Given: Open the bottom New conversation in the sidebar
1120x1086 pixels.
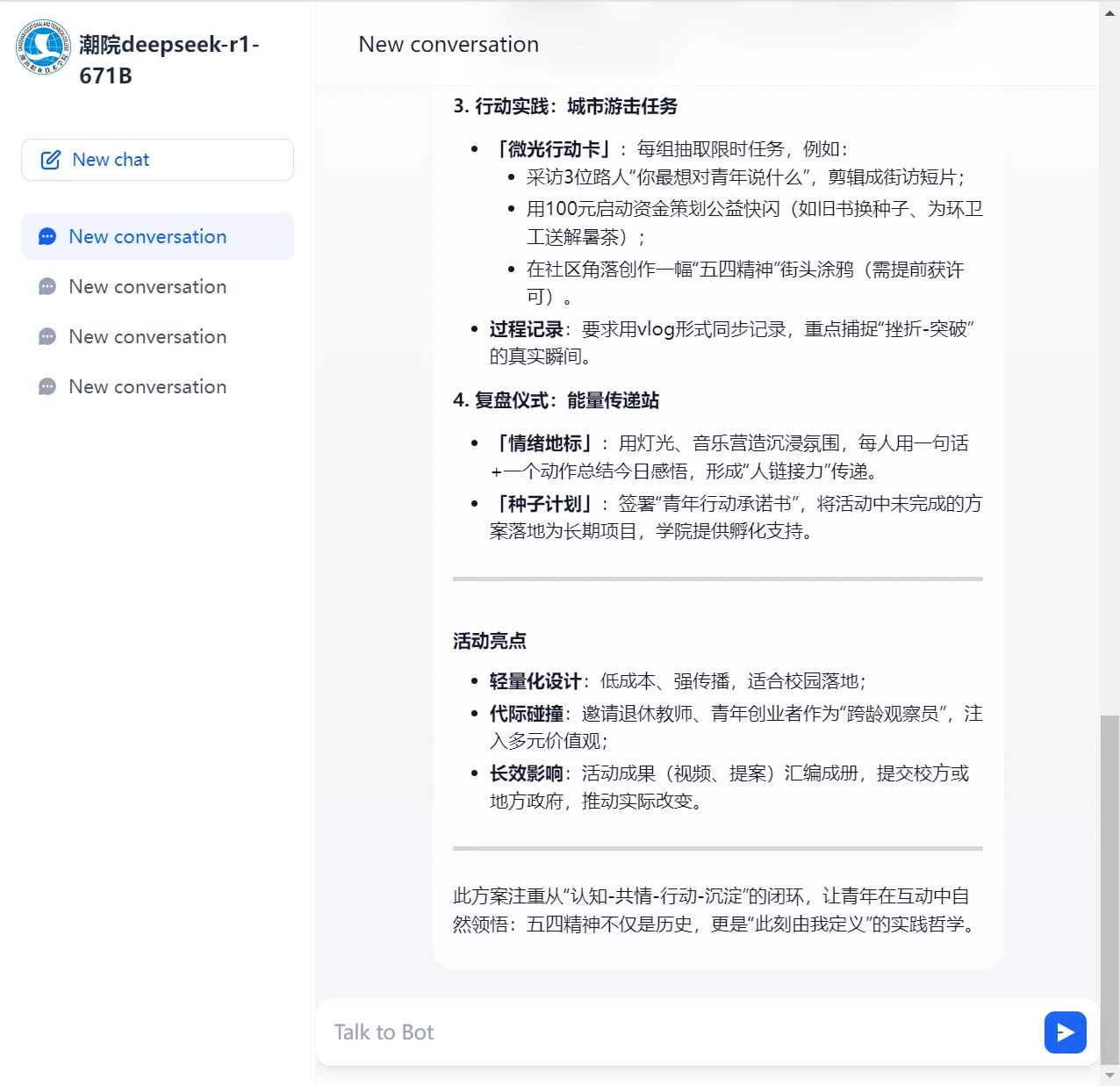Looking at the screenshot, I should tap(147, 387).
